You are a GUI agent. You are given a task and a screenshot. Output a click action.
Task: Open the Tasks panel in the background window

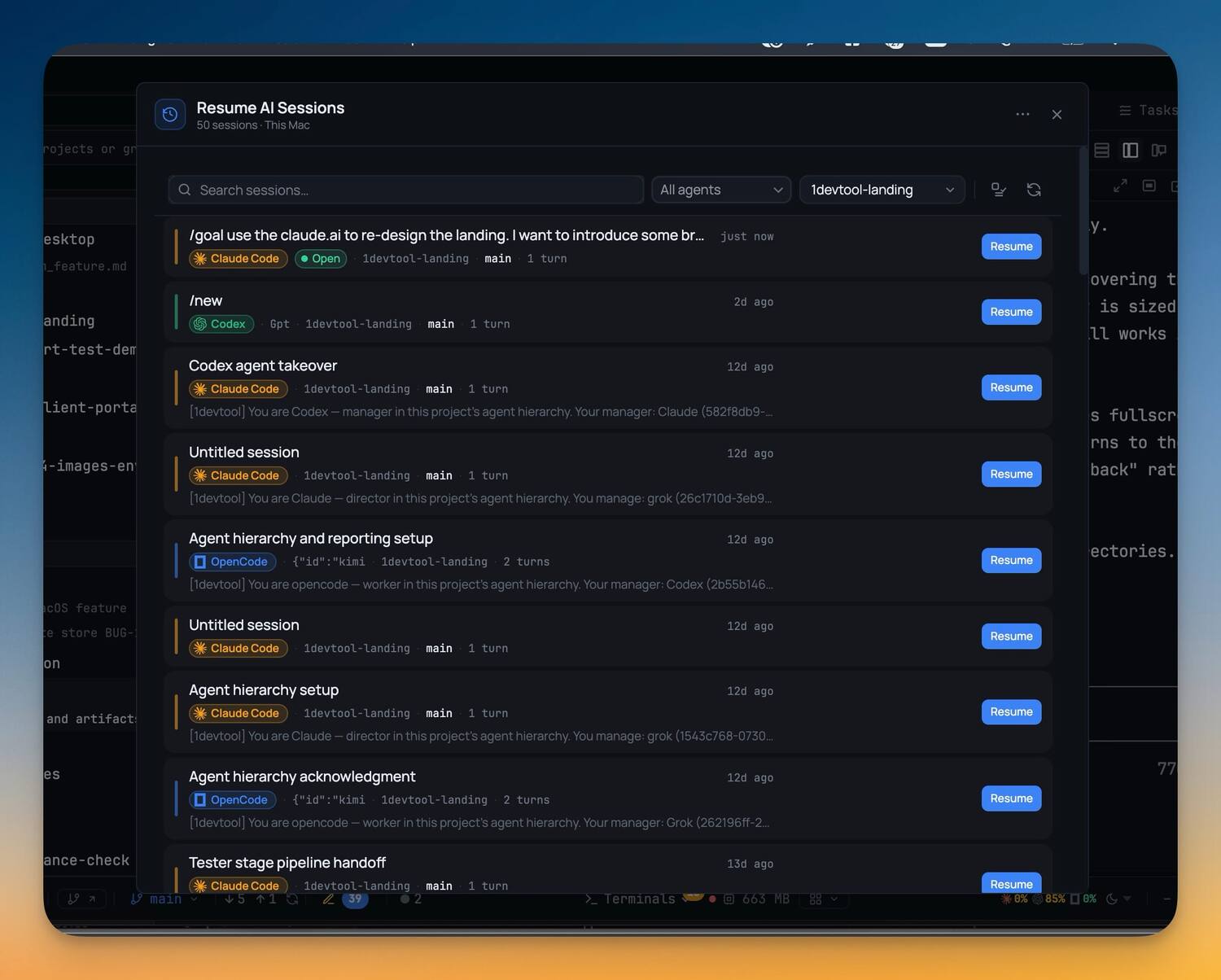point(1148,110)
